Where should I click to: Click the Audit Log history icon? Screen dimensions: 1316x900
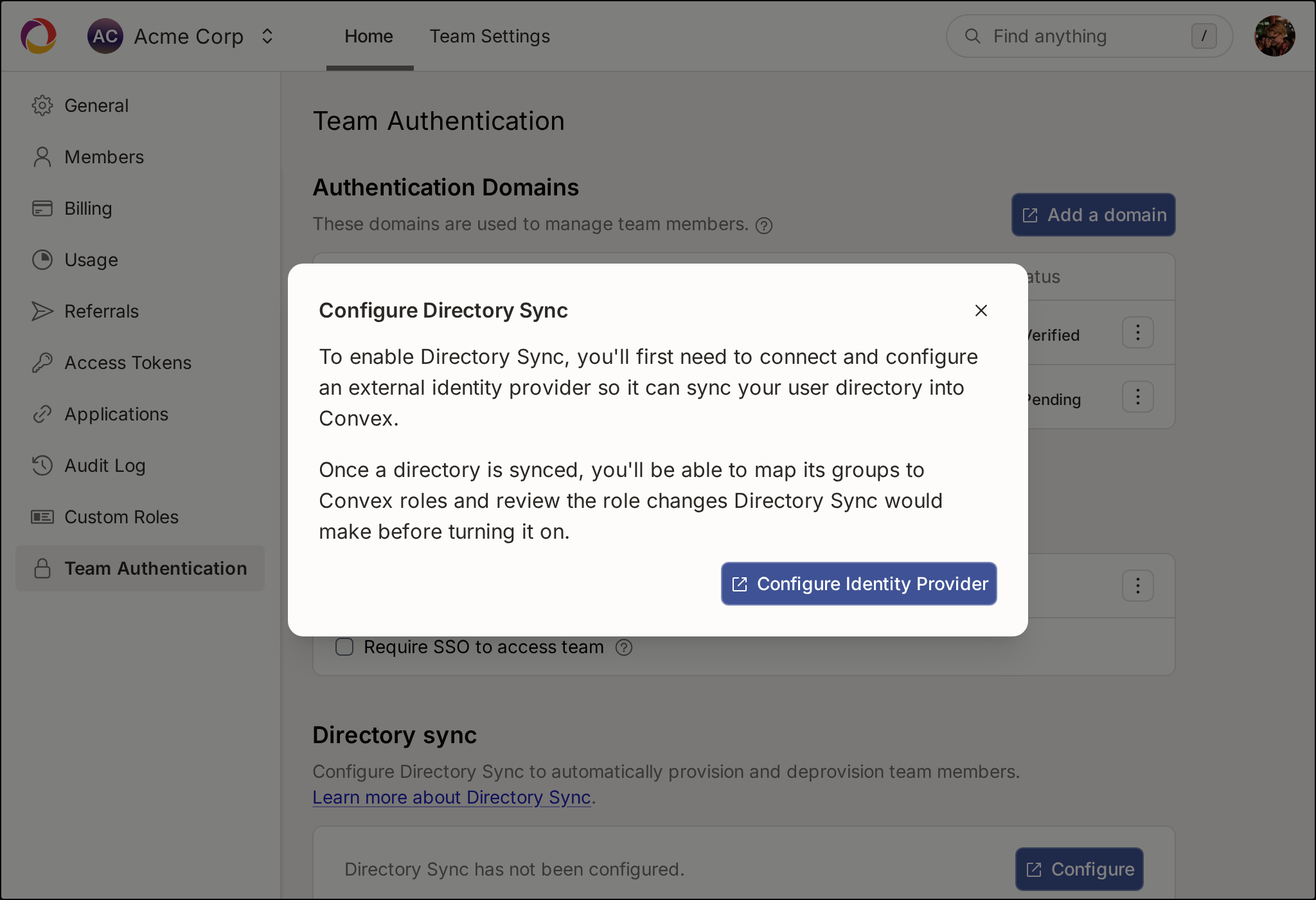click(x=42, y=465)
